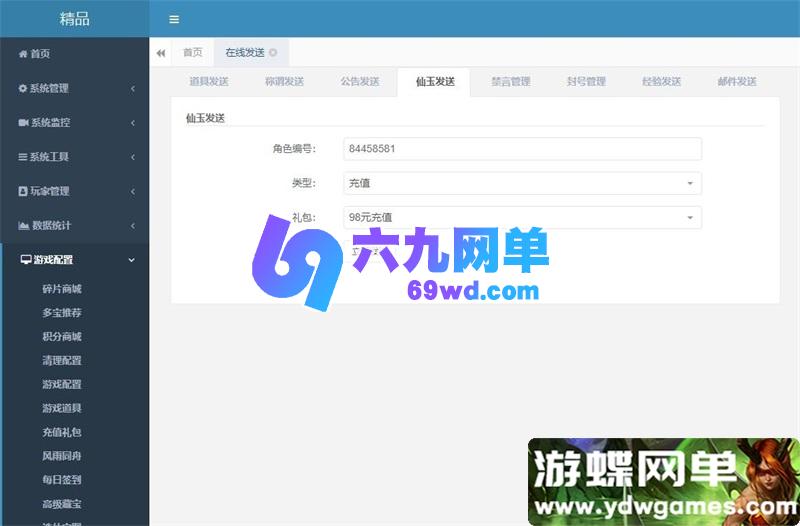800x526 pixels.
Task: Open 多宝推荐 in the sidebar
Action: pos(62,313)
